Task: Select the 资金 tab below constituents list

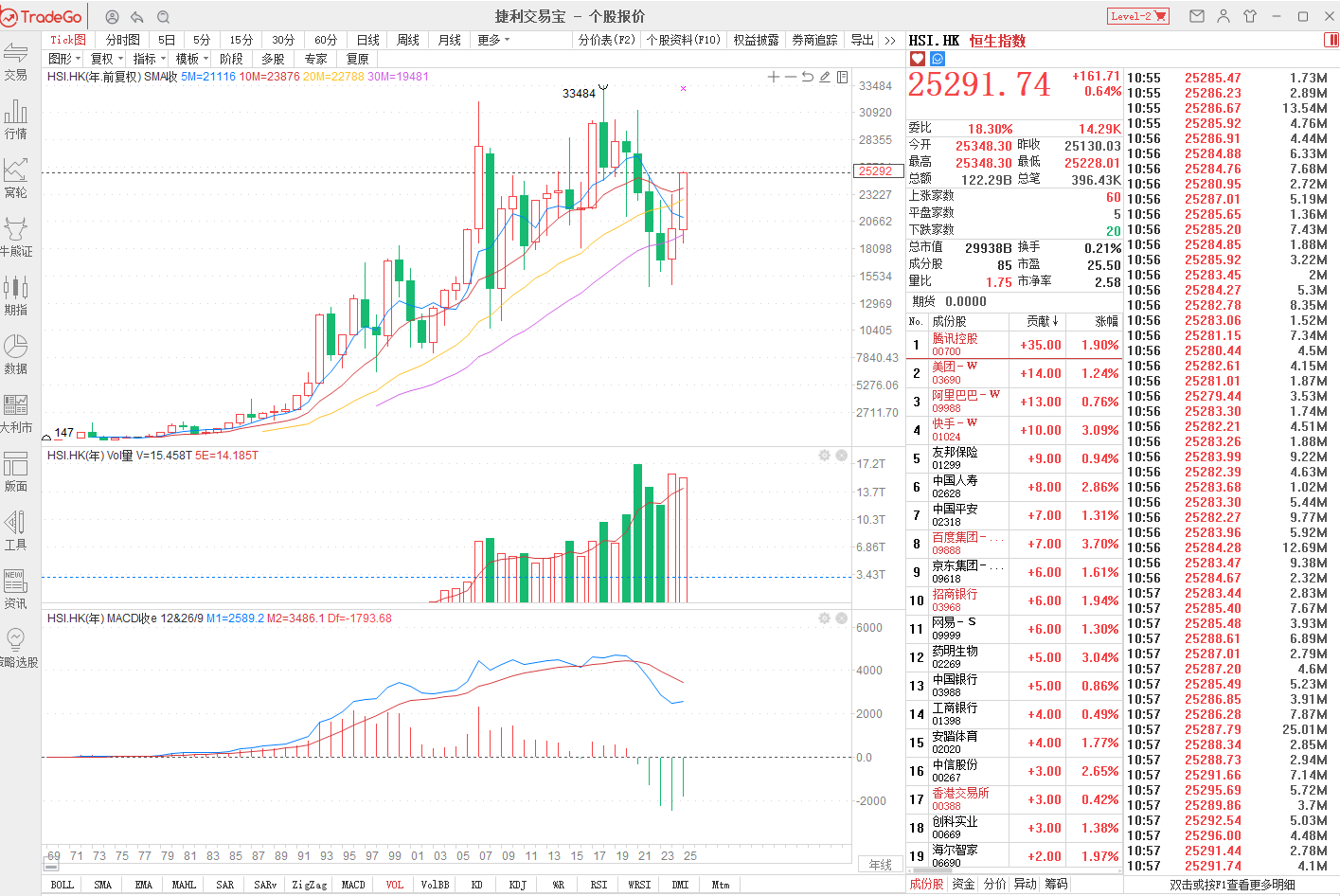Action: 963,884
